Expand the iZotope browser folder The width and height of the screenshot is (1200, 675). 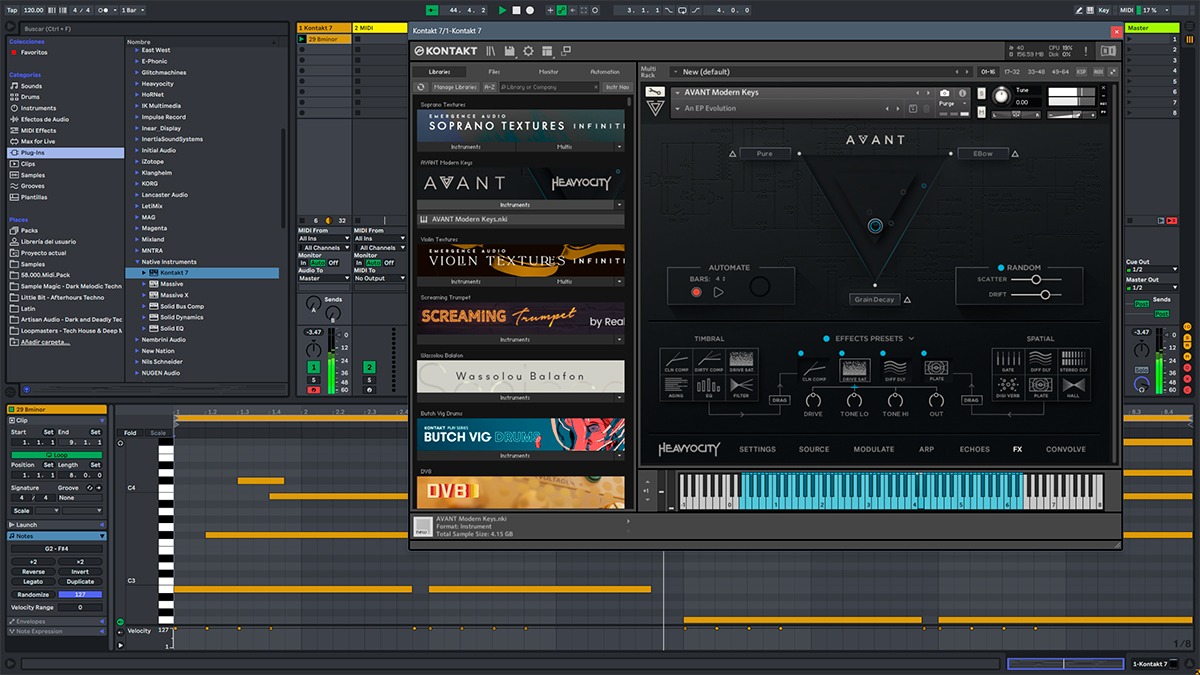point(138,161)
